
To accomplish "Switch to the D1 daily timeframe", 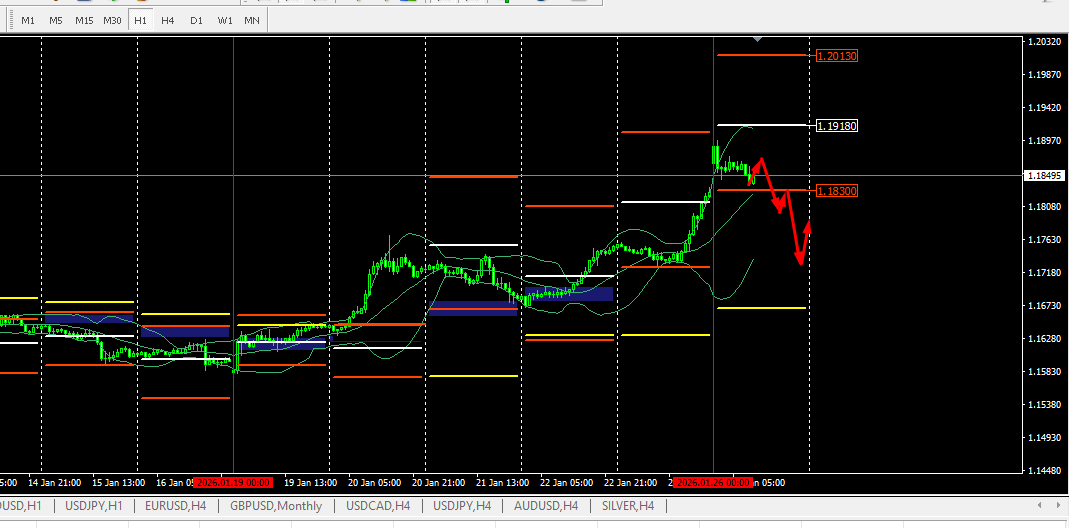I will 196,20.
